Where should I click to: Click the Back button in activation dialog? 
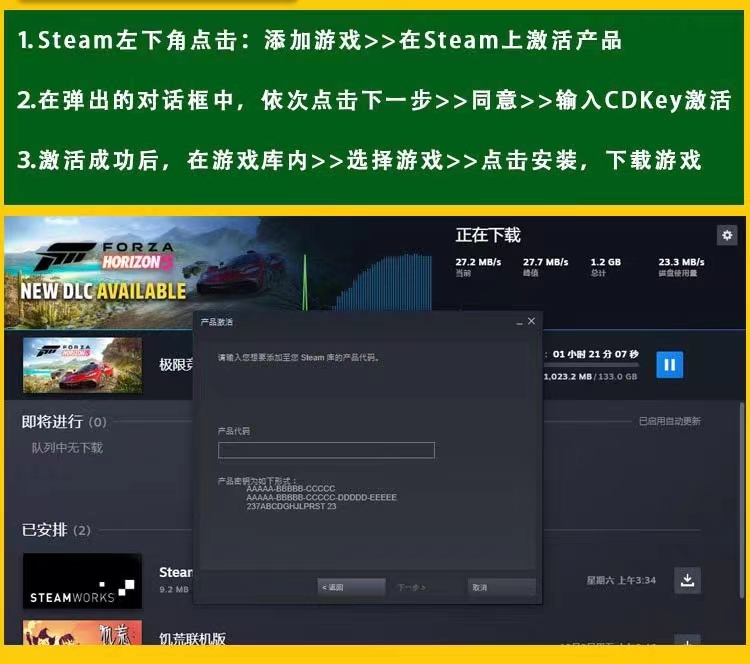point(351,587)
